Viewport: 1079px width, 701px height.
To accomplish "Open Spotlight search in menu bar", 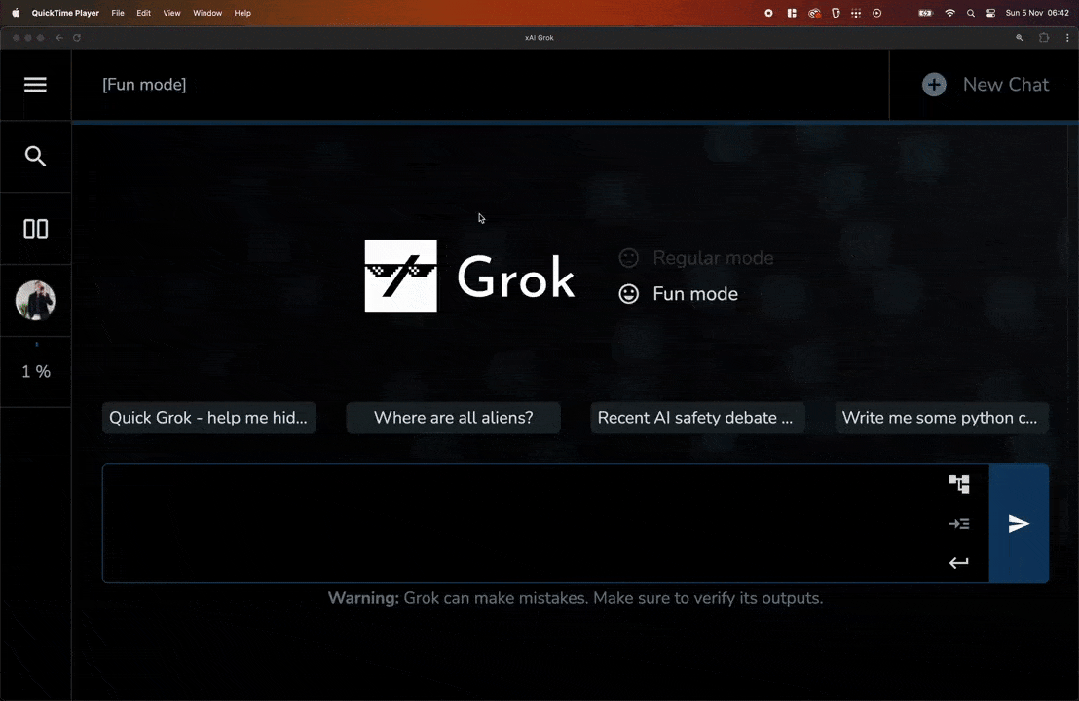I will pos(970,13).
